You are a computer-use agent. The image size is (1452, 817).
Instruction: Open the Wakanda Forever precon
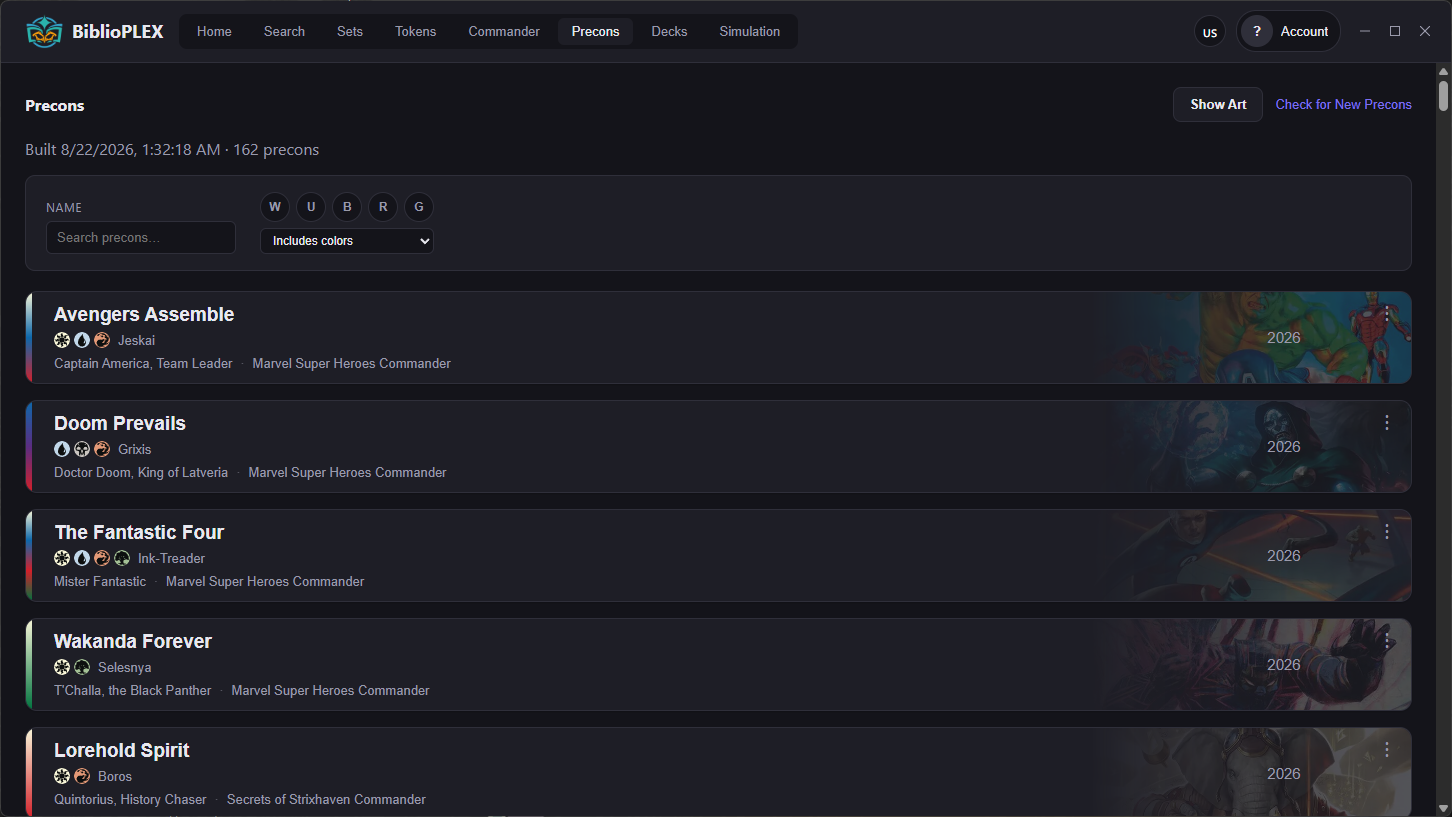pos(718,664)
